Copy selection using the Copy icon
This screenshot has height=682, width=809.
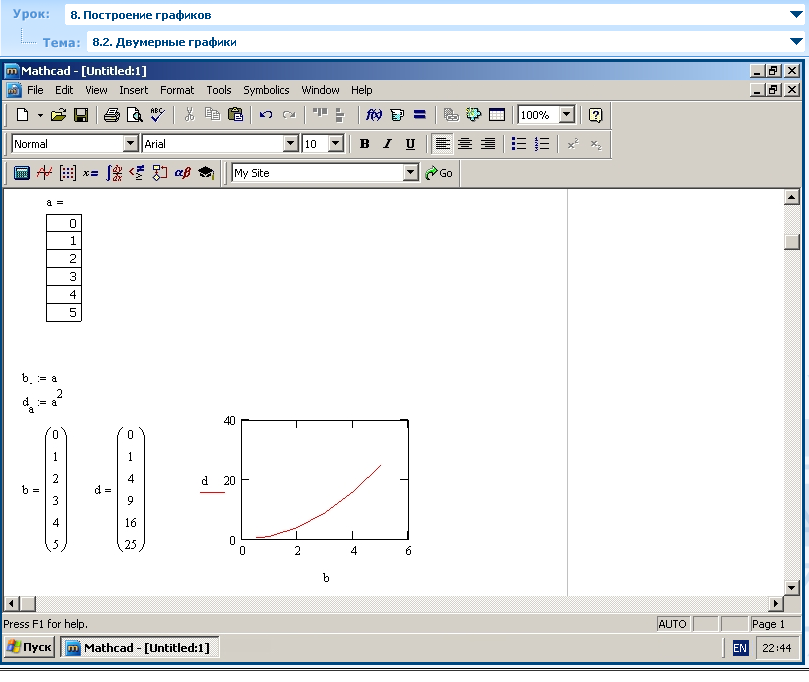[x=212, y=115]
